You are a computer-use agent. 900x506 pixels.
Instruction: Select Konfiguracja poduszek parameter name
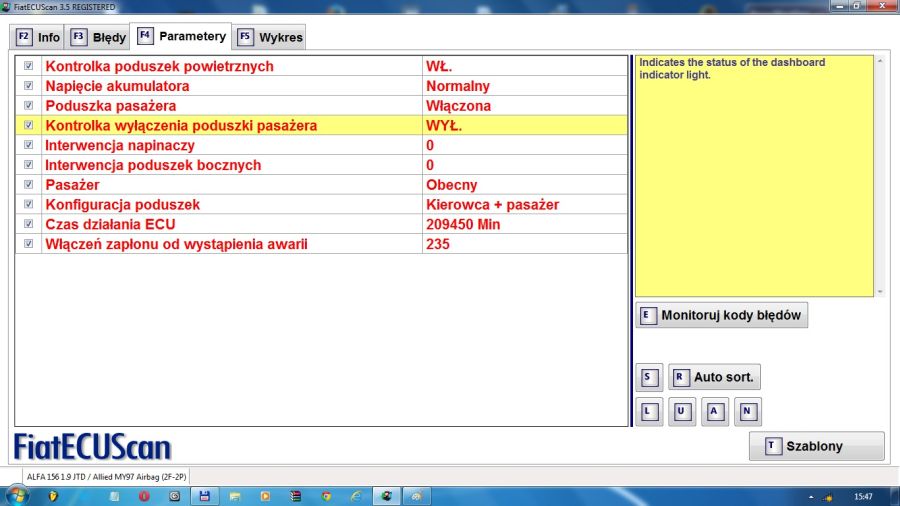(123, 205)
